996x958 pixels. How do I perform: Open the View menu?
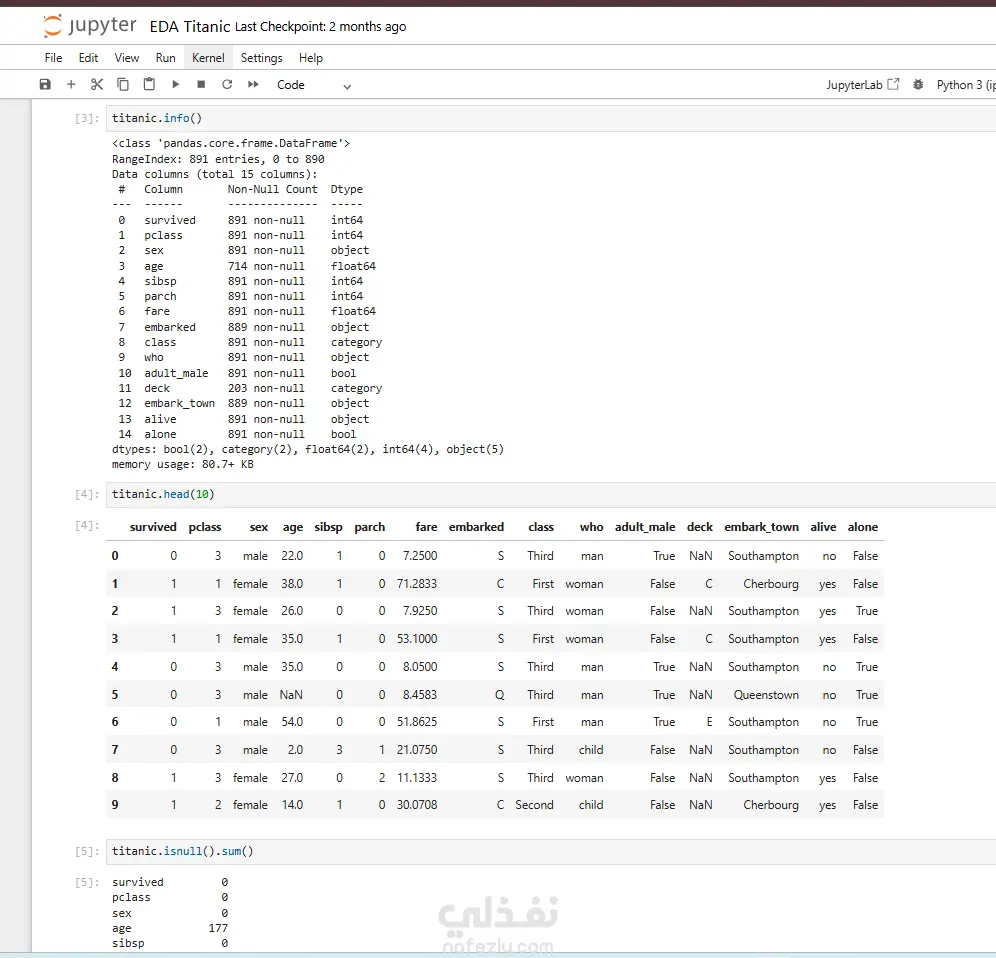(x=126, y=58)
